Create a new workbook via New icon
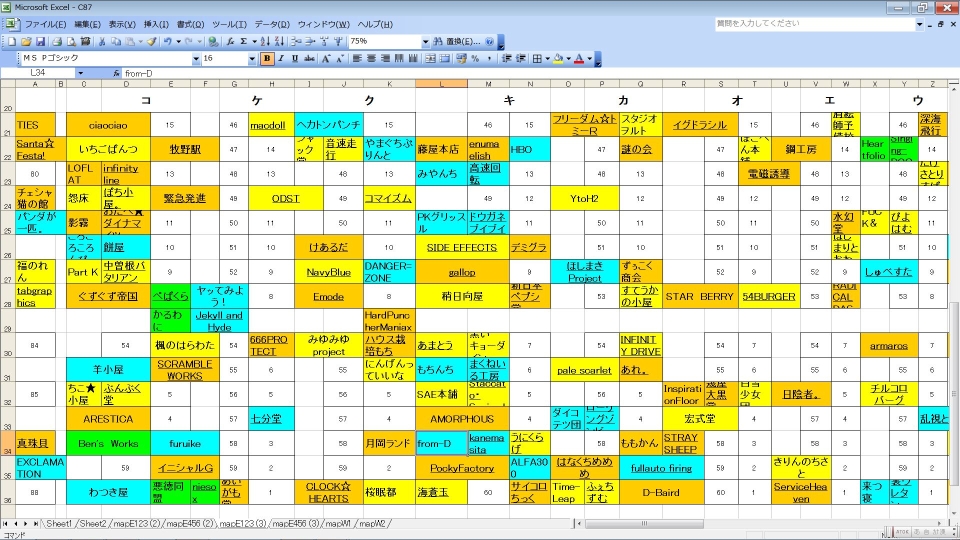The width and height of the screenshot is (960, 540). (12, 42)
